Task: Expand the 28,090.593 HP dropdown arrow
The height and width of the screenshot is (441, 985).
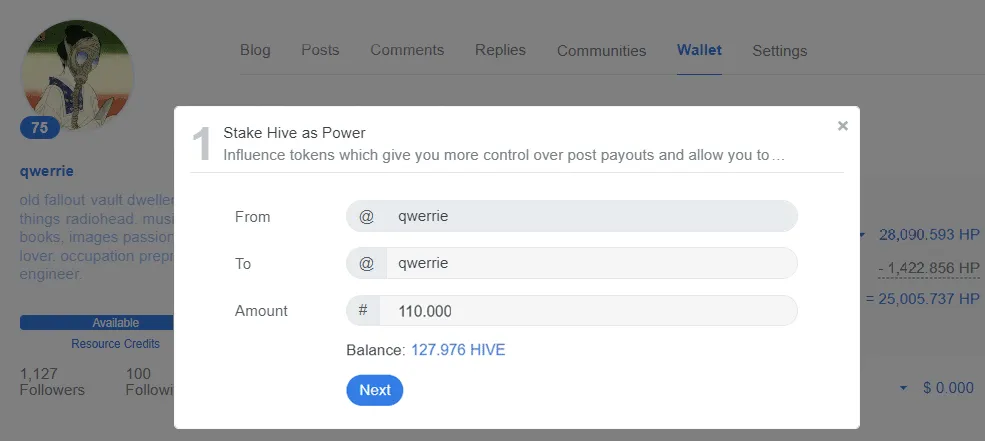Action: [863, 236]
